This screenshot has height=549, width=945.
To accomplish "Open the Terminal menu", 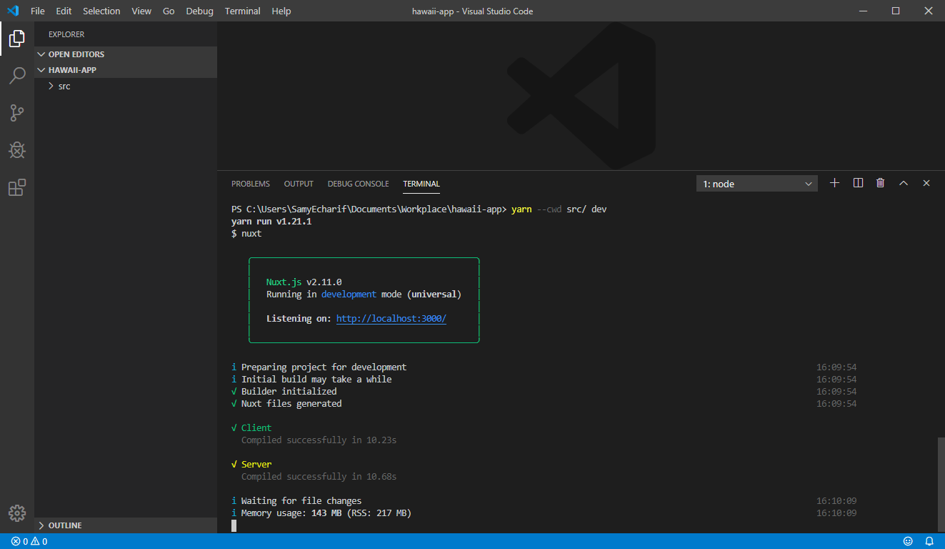I will click(242, 11).
